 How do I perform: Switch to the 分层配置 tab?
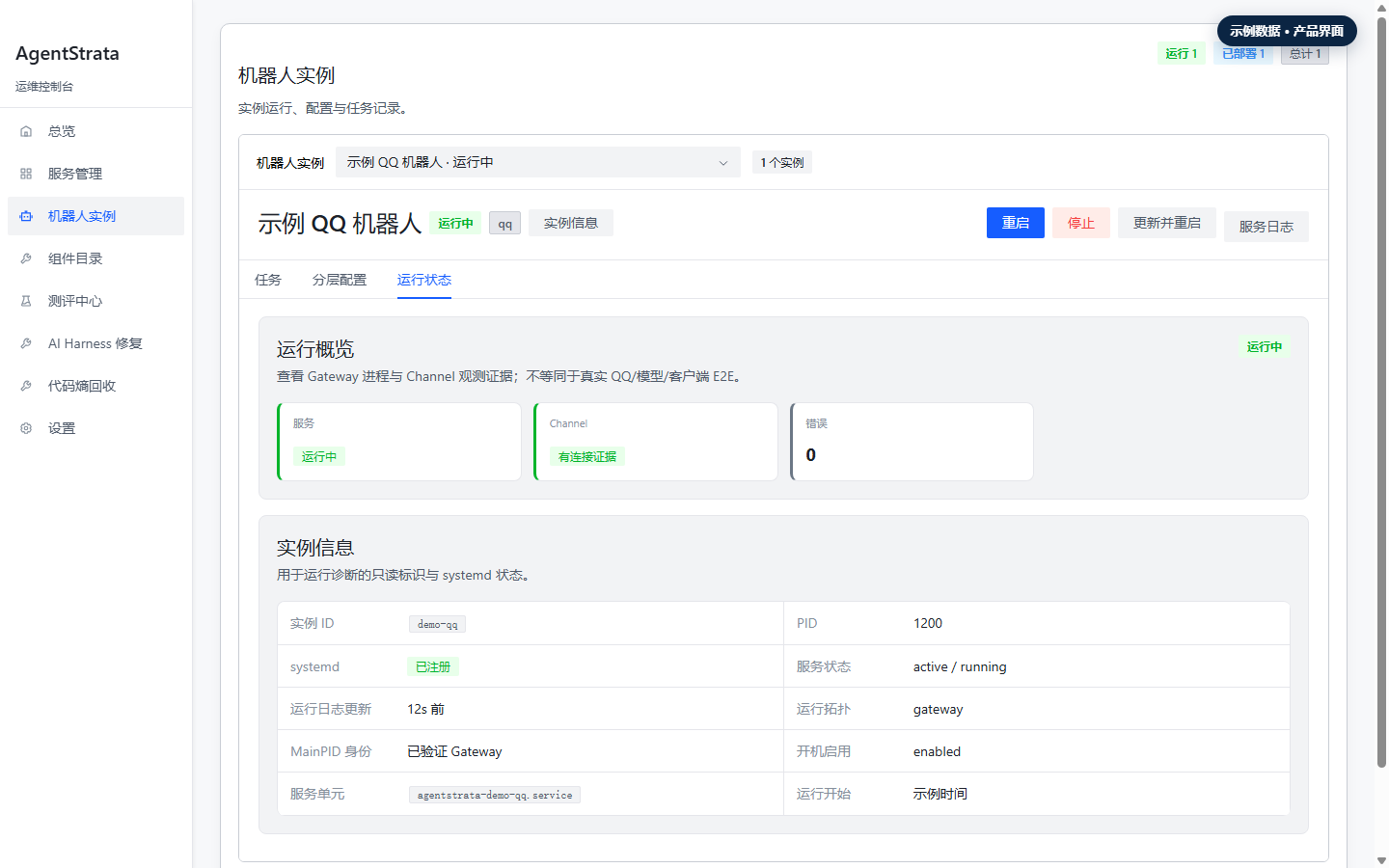(x=340, y=280)
